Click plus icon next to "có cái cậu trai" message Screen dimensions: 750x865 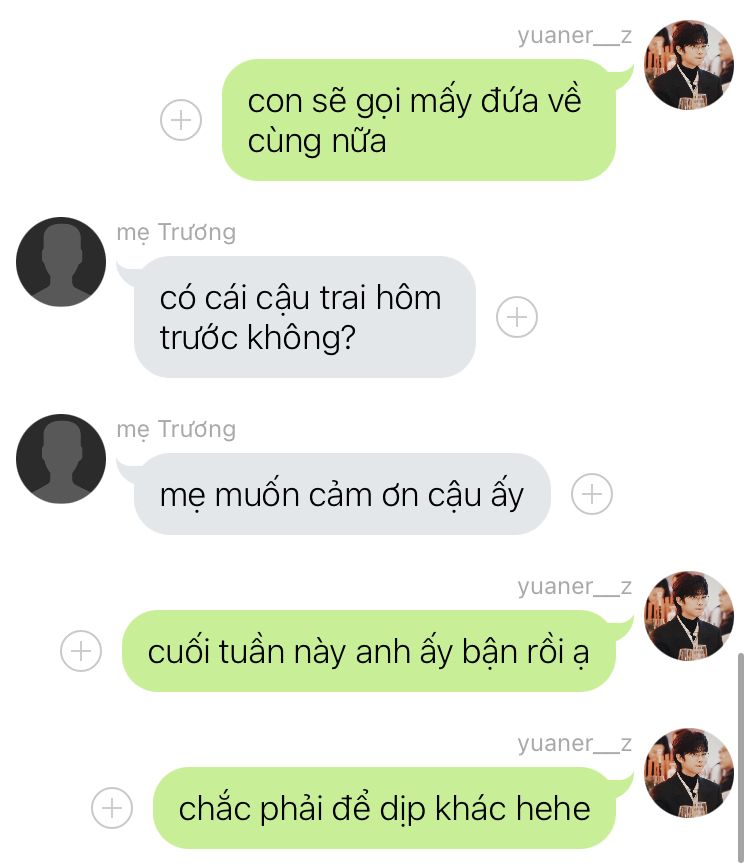point(517,317)
